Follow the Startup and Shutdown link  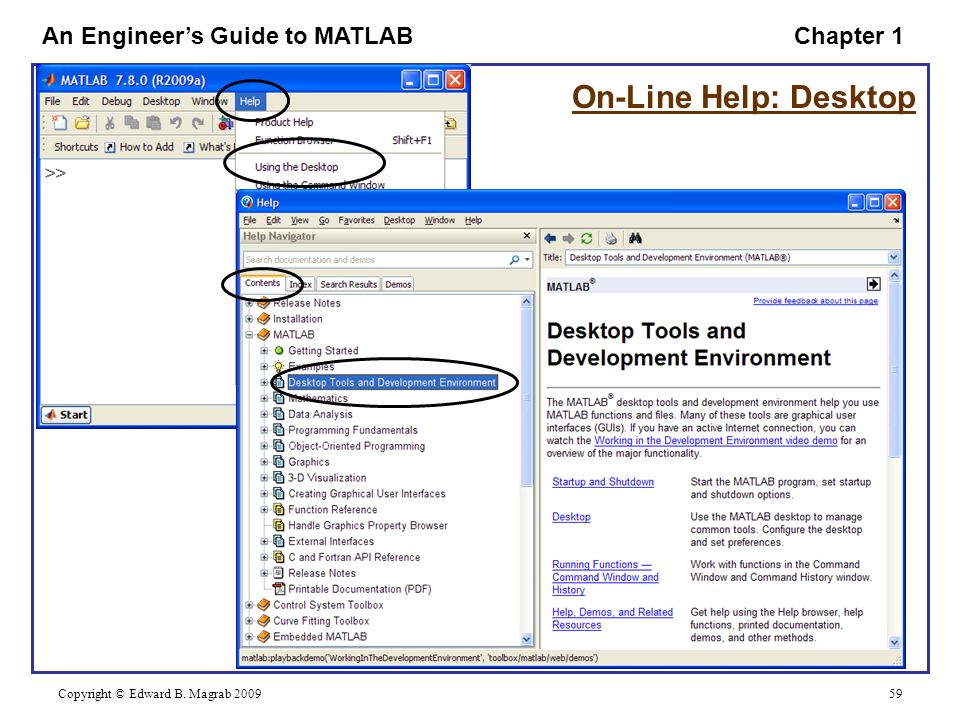click(603, 482)
